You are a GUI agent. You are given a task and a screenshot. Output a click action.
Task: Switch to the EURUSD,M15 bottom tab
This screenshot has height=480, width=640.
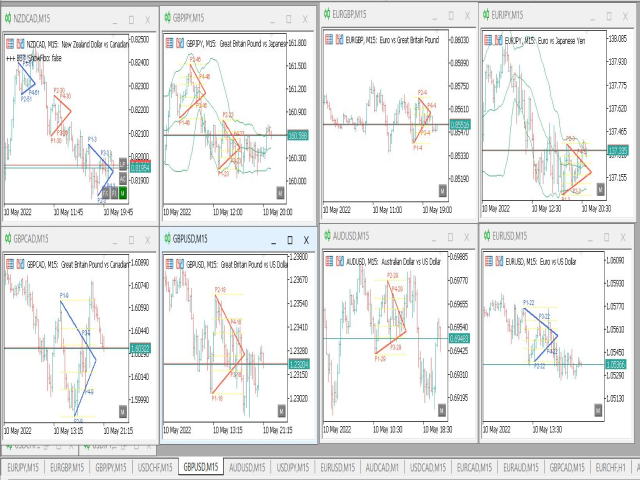click(338, 467)
